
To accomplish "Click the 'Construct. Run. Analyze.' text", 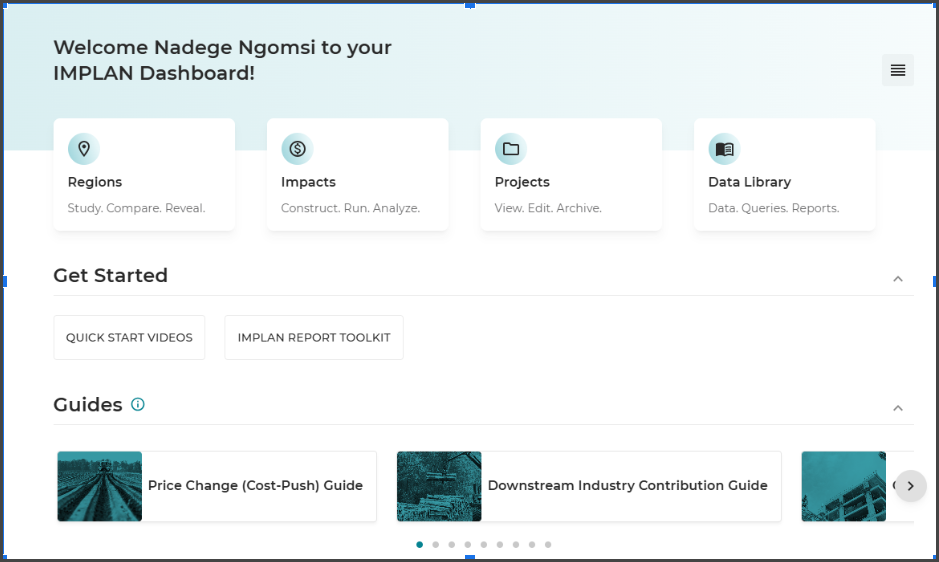I will [x=350, y=208].
